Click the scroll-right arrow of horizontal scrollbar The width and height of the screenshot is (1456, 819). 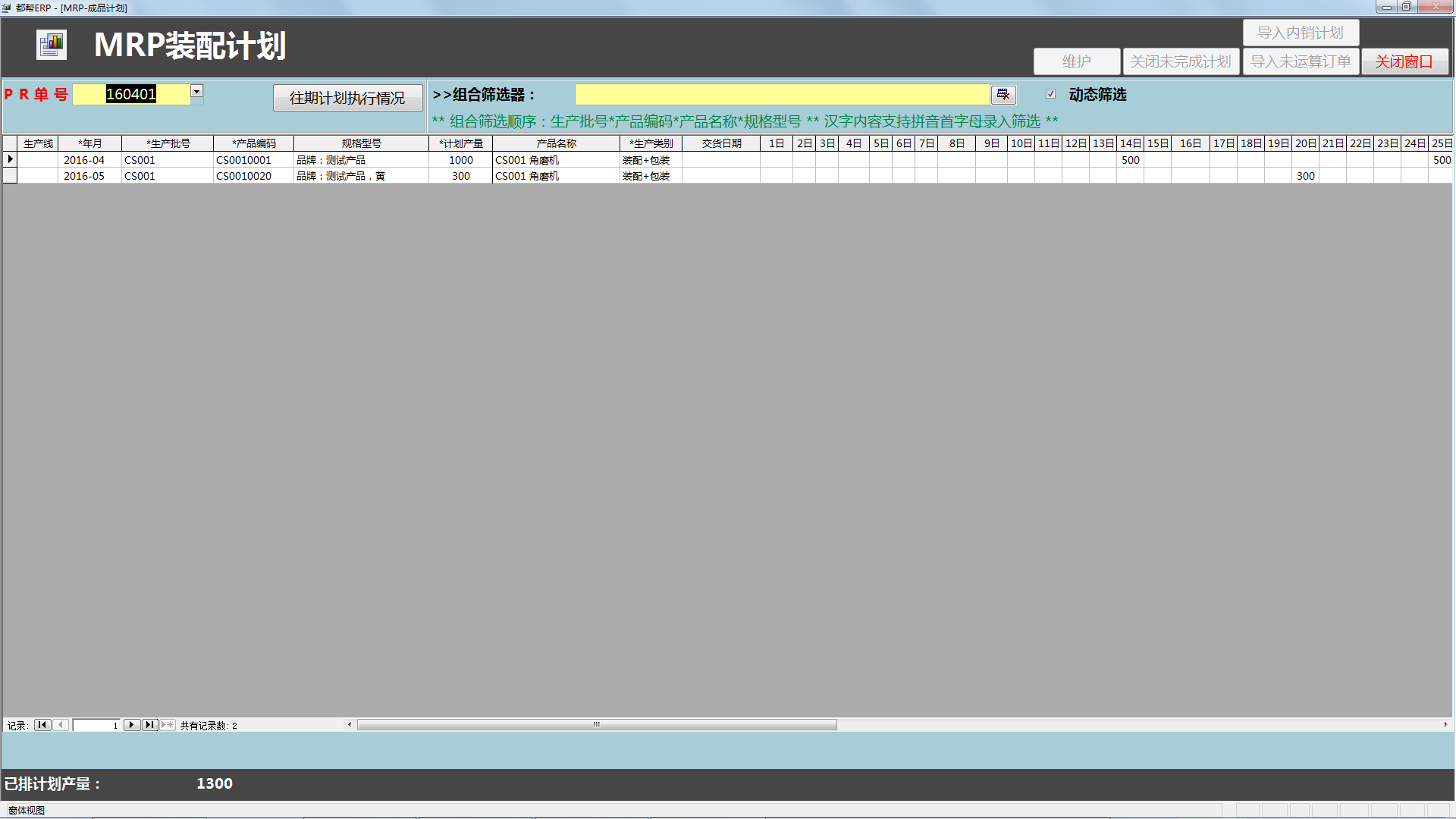click(1445, 724)
